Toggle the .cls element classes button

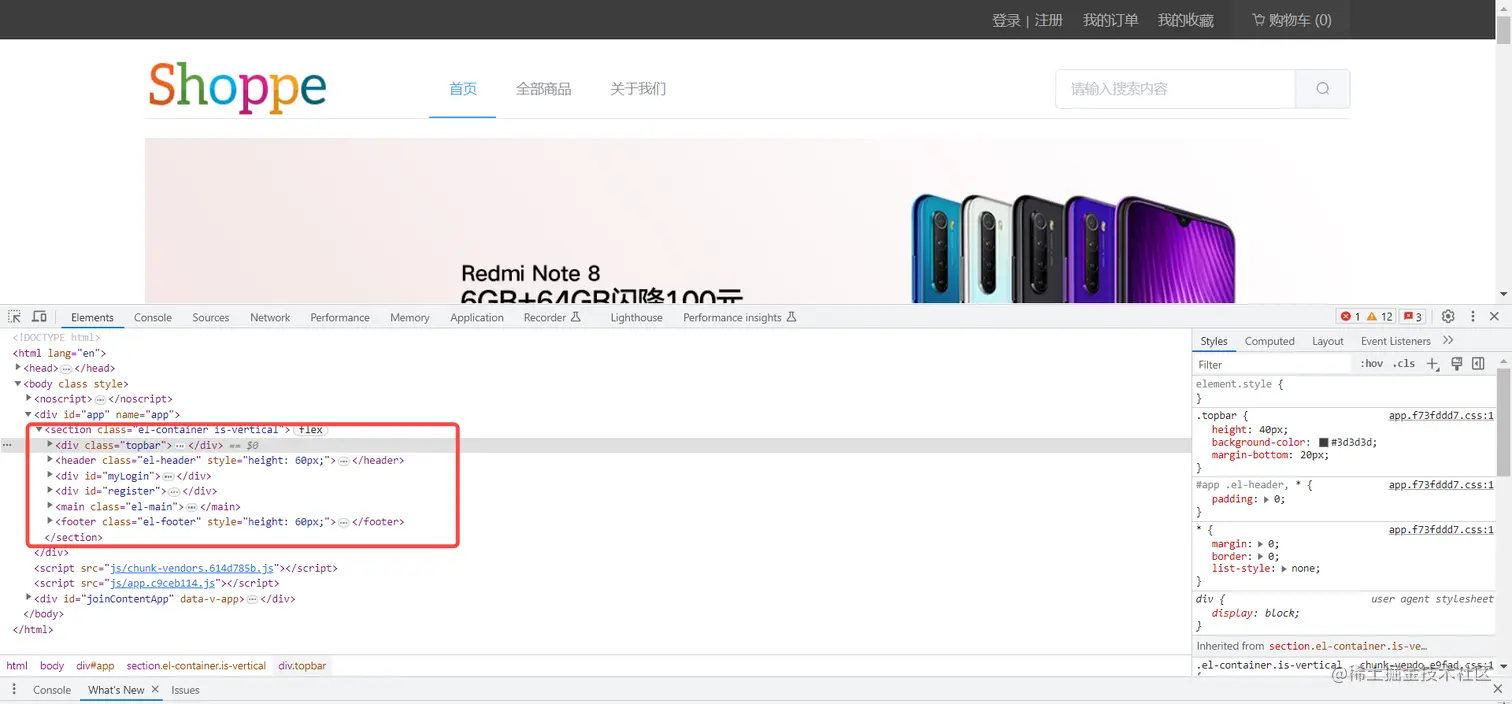[1404, 364]
